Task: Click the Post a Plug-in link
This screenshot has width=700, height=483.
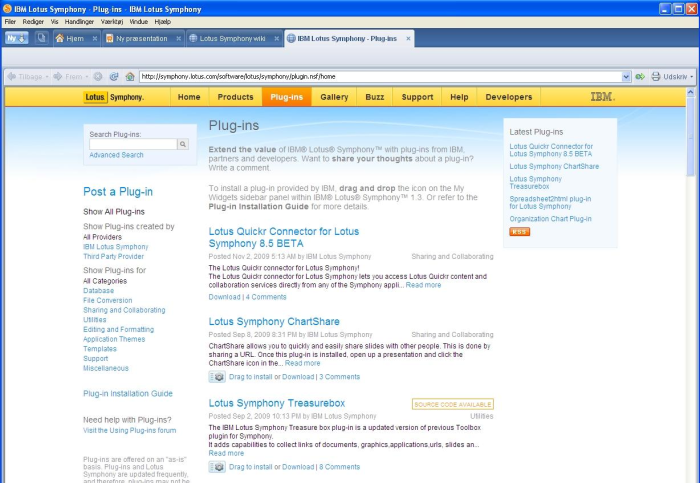Action: pyautogui.click(x=118, y=192)
